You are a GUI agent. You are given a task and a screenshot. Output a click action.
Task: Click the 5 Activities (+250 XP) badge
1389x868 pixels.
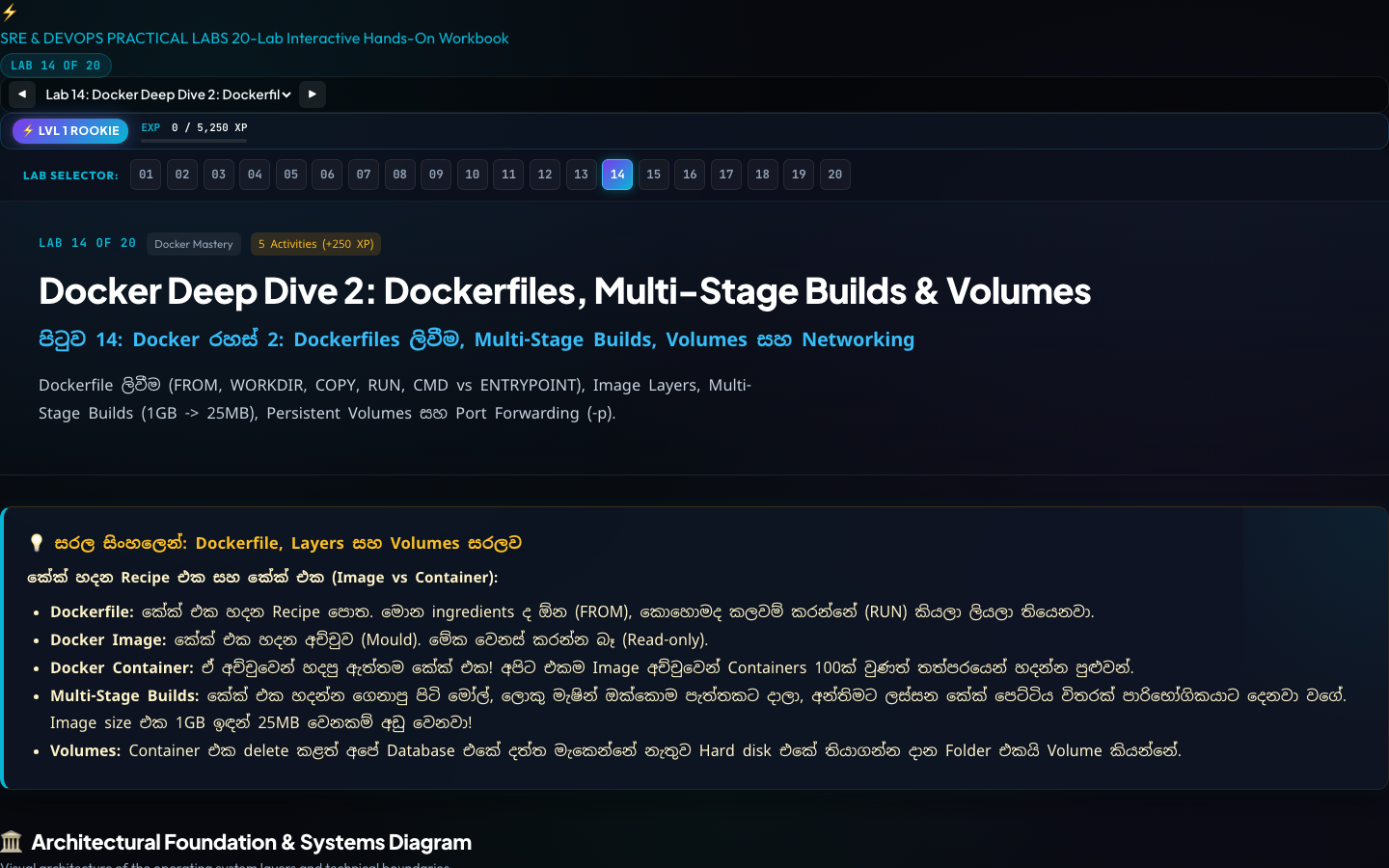click(x=316, y=244)
